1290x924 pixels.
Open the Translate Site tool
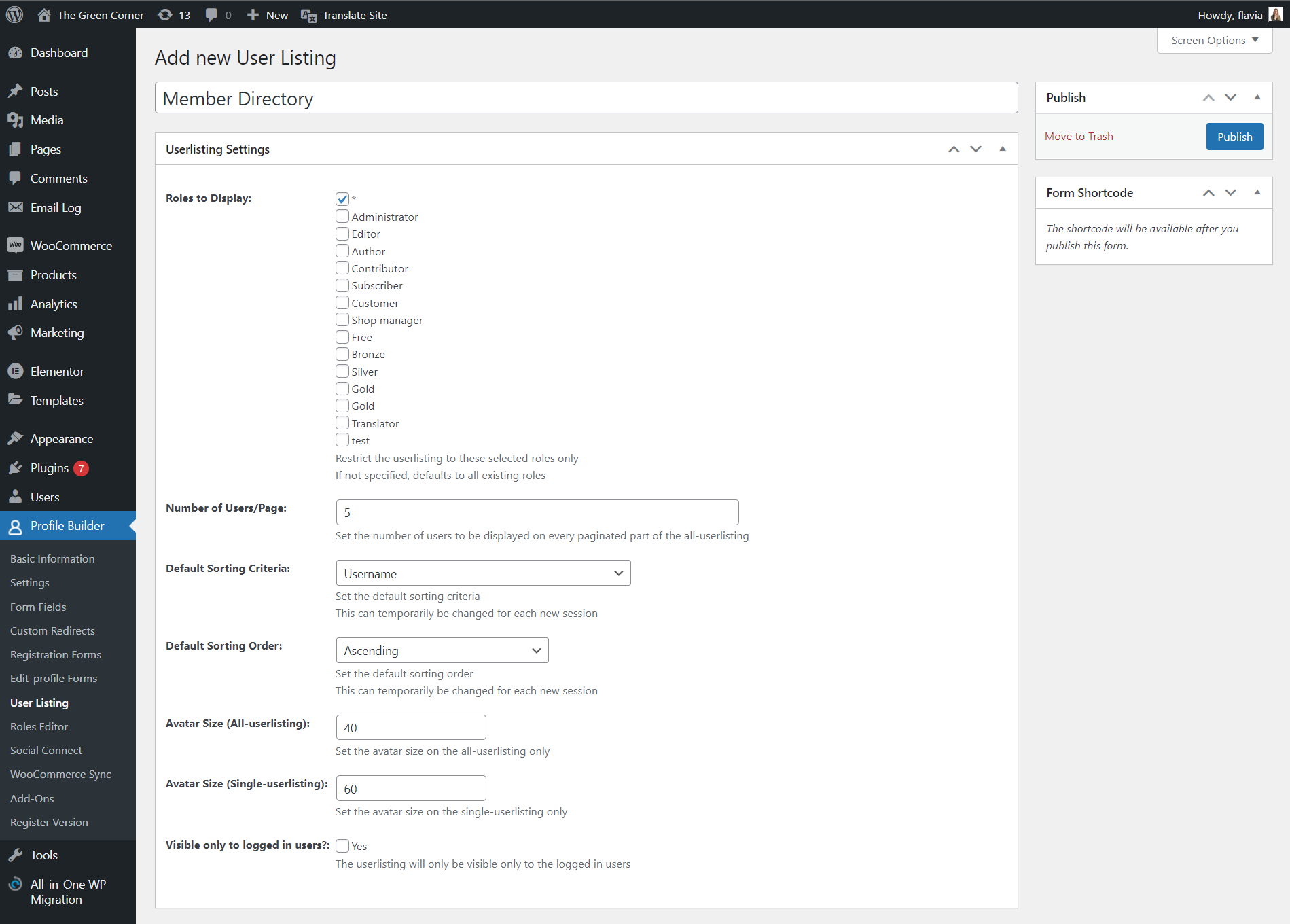355,14
